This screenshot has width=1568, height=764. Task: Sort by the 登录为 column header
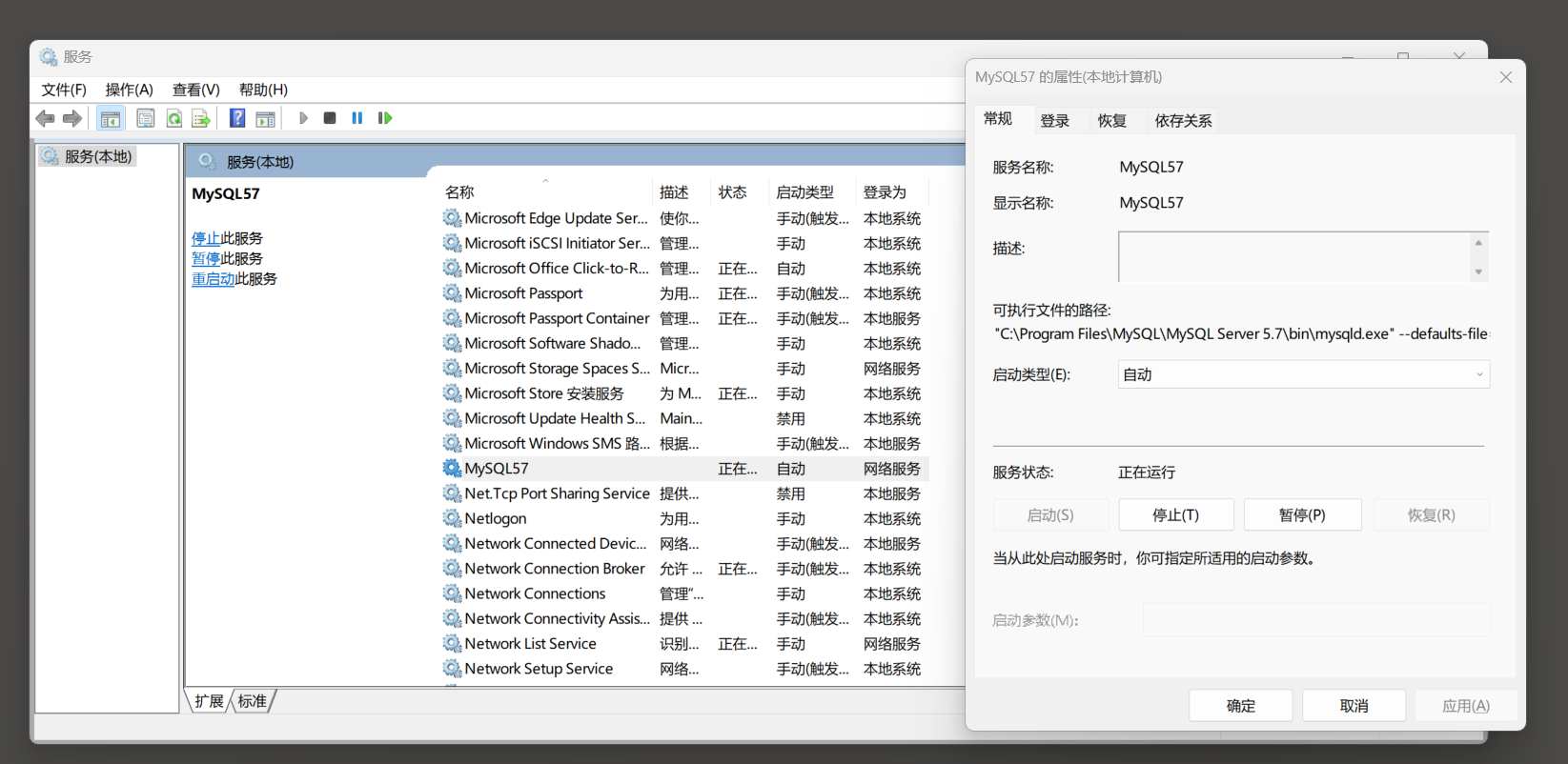click(891, 192)
